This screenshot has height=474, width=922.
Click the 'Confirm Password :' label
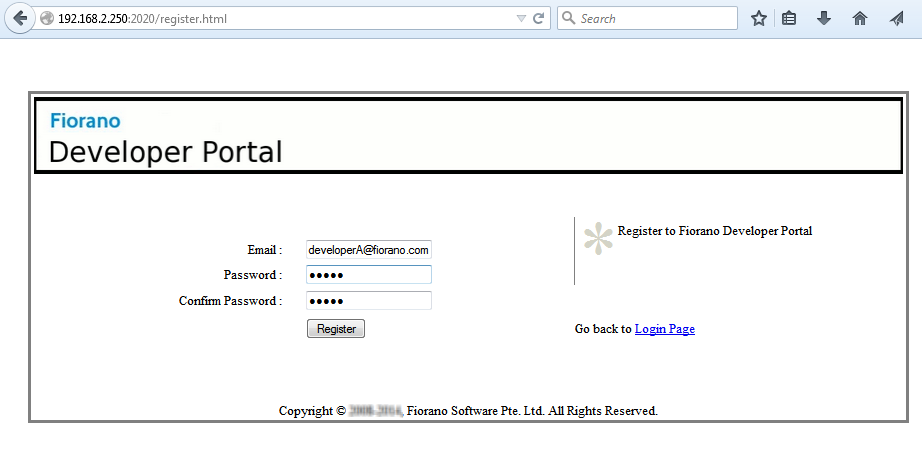click(230, 301)
